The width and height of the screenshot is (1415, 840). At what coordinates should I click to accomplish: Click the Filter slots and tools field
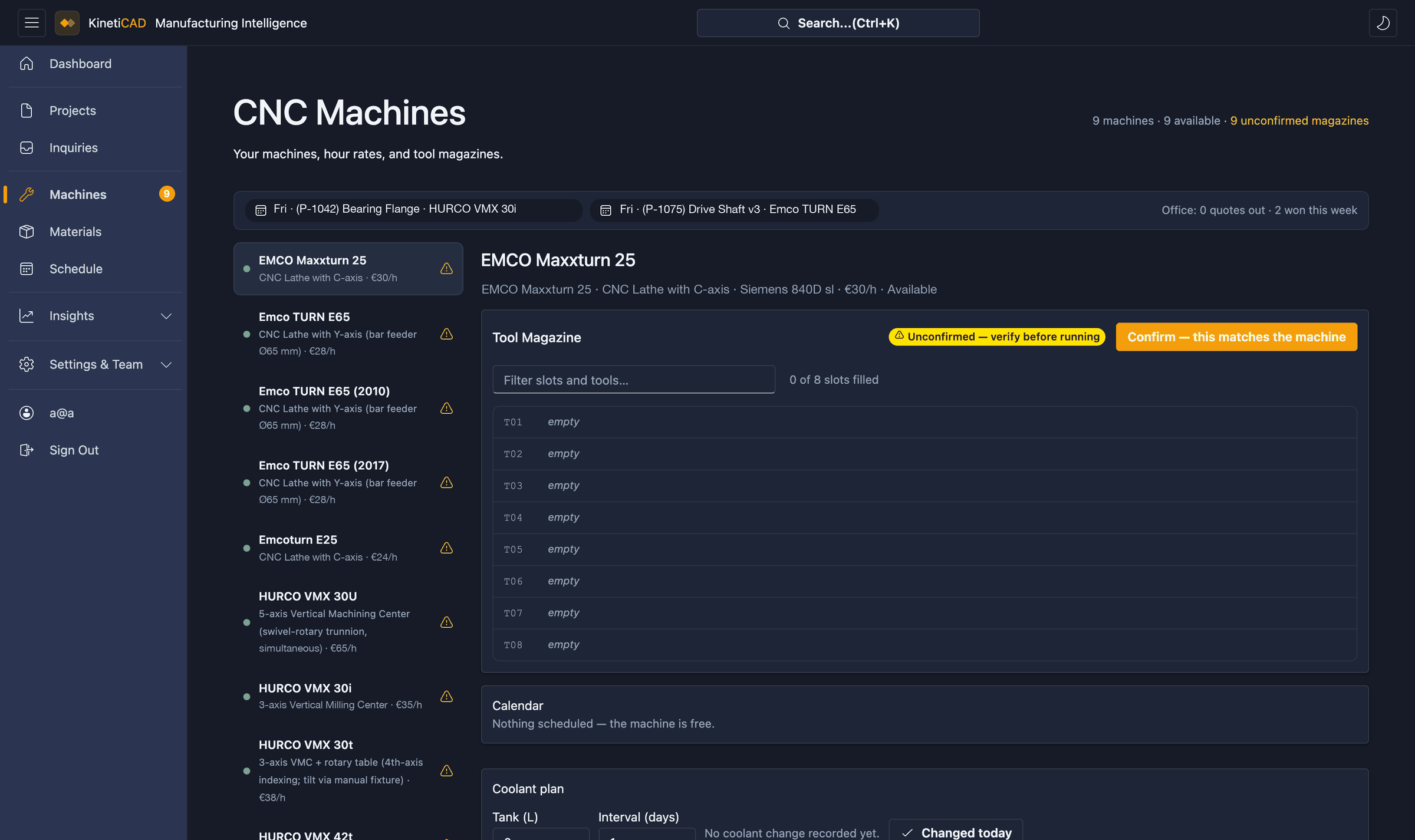point(634,380)
